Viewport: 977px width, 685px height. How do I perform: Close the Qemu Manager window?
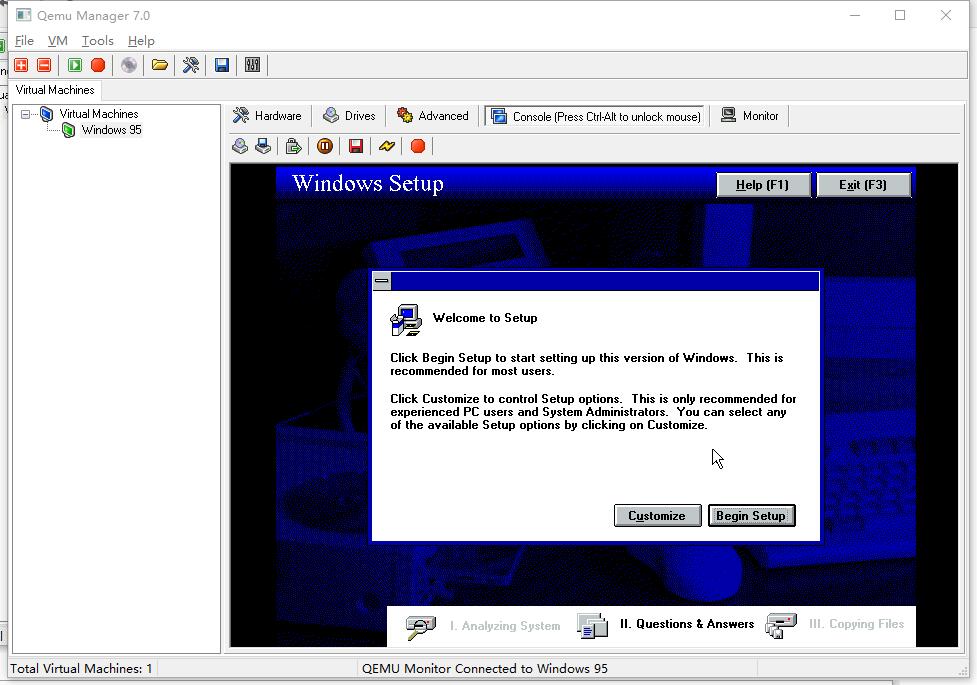[x=946, y=15]
